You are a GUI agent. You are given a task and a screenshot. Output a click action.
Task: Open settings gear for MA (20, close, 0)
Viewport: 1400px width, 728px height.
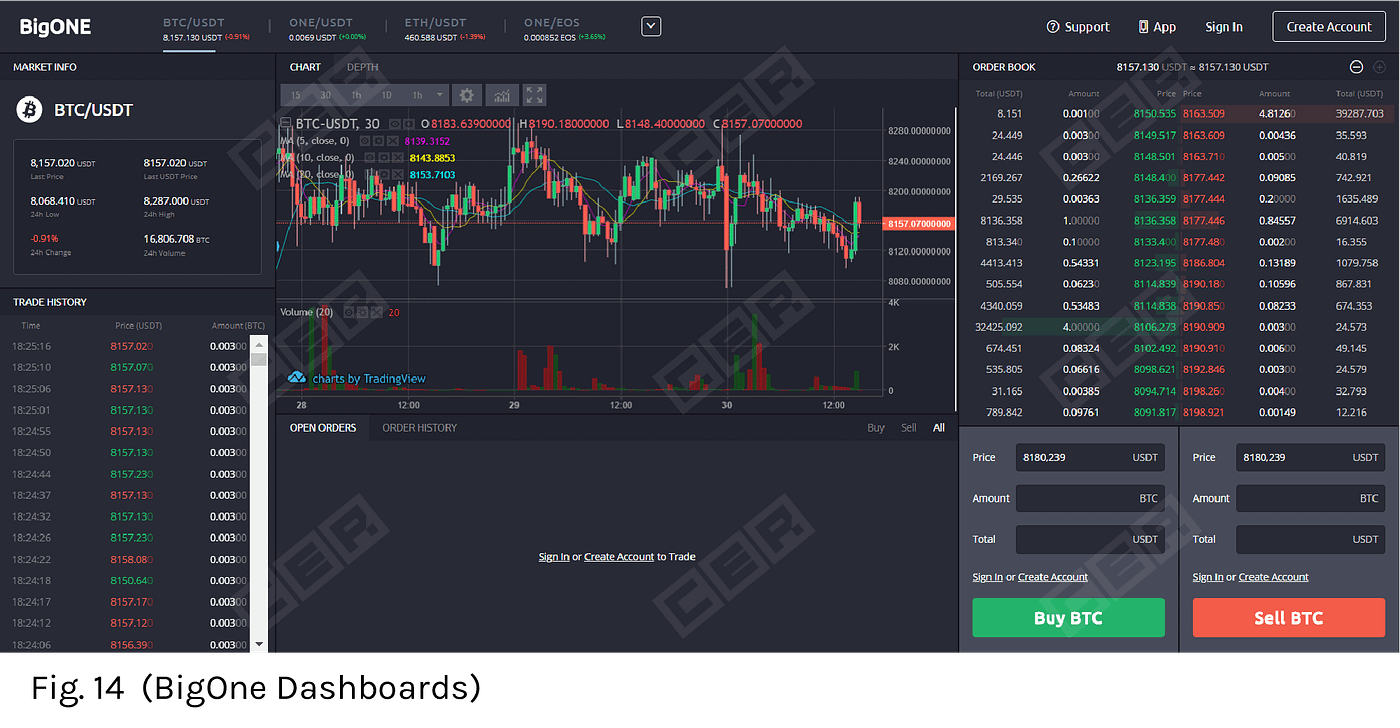pyautogui.click(x=384, y=174)
